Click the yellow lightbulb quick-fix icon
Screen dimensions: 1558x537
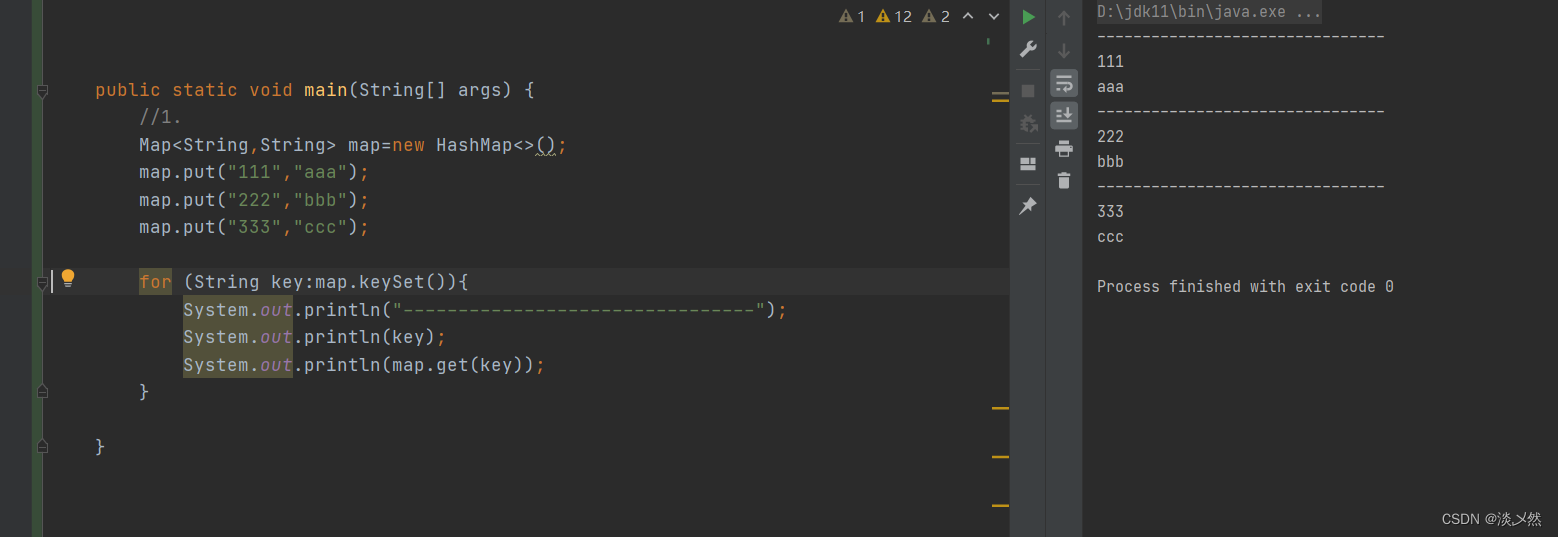tap(68, 278)
